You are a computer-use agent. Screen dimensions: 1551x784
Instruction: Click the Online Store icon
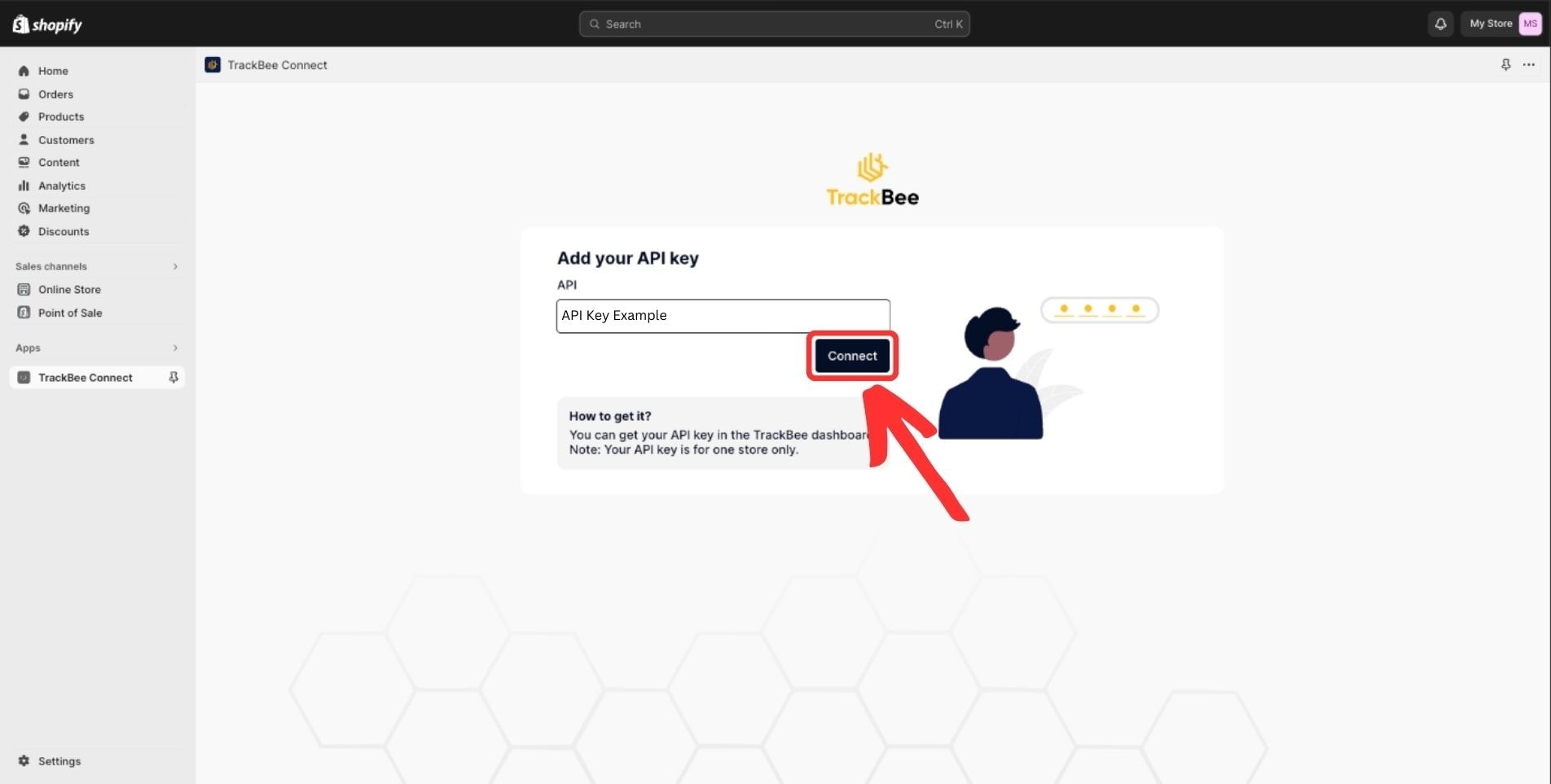24,289
